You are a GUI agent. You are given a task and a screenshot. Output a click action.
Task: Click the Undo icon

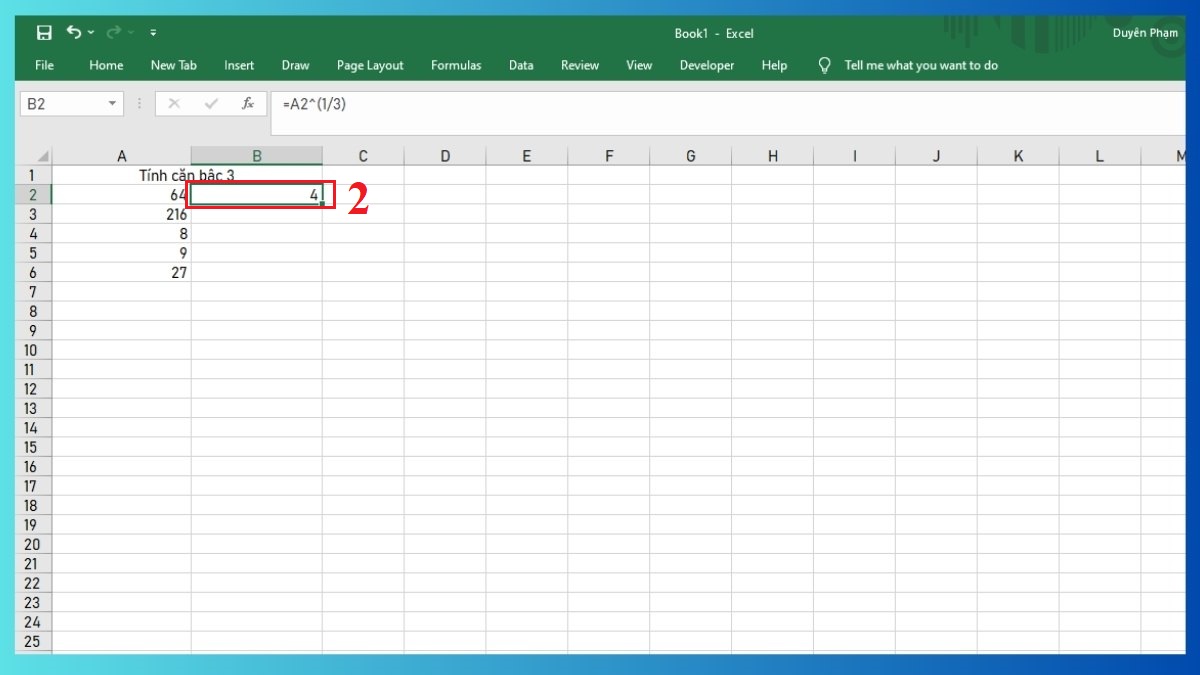(x=75, y=32)
